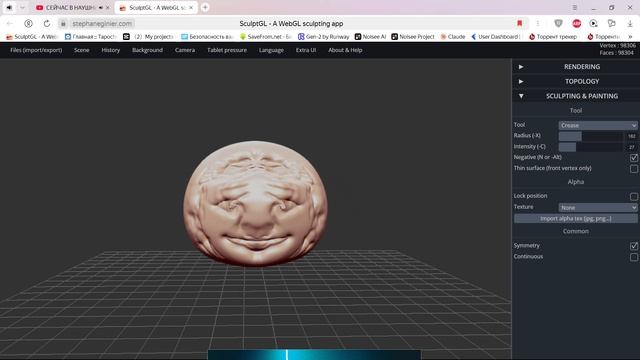The width and height of the screenshot is (640, 360).
Task: Open the Noisee Project bookmark
Action: pos(413,37)
